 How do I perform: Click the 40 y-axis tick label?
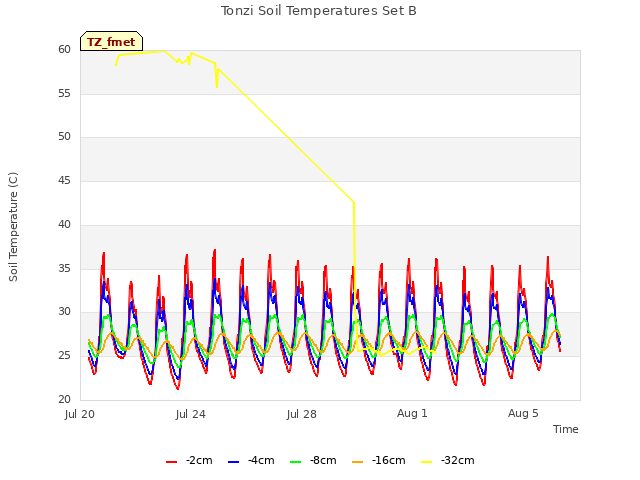click(64, 225)
